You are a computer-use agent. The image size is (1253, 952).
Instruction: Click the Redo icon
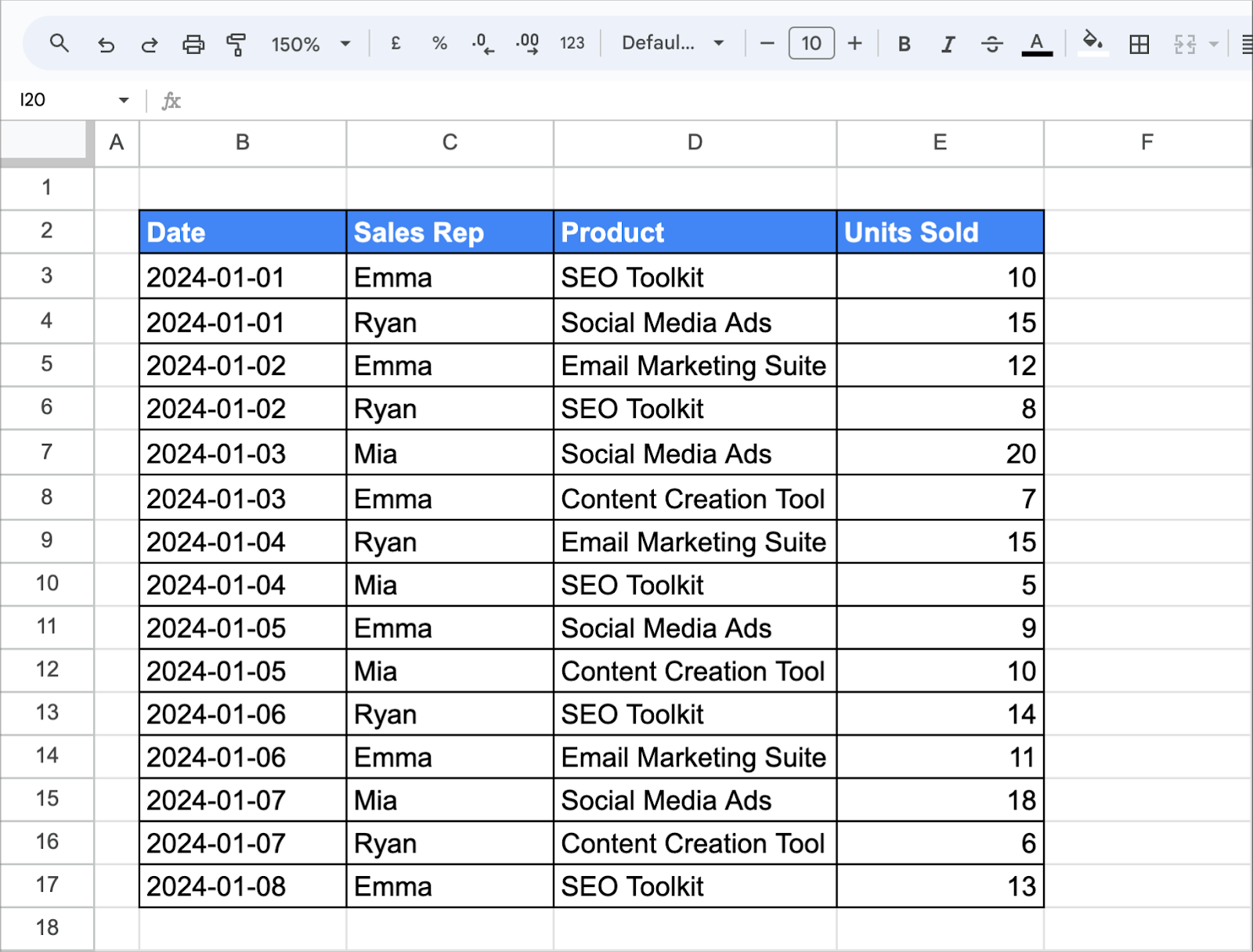tap(149, 44)
